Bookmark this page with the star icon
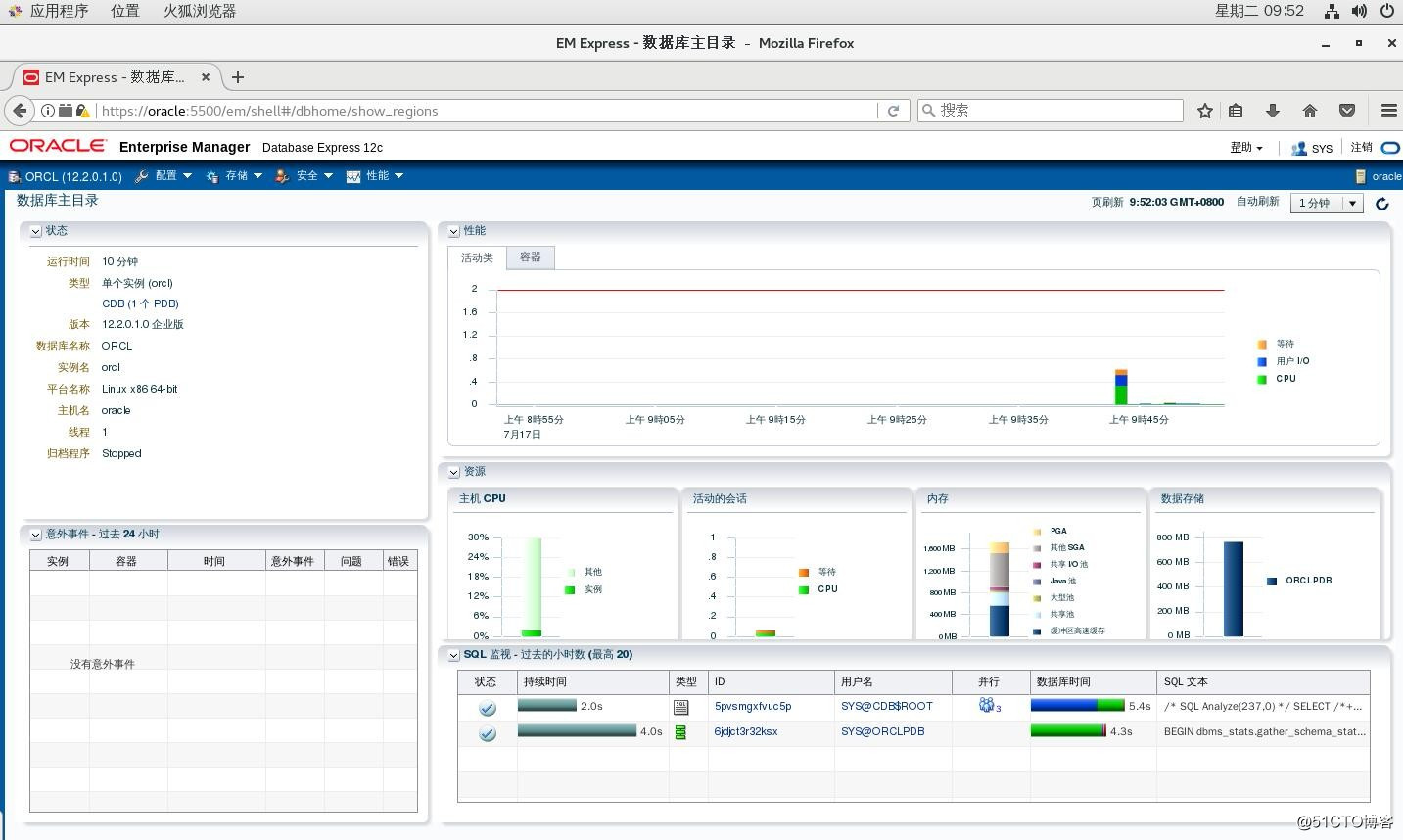Image resolution: width=1403 pixels, height=840 pixels. 1205,111
